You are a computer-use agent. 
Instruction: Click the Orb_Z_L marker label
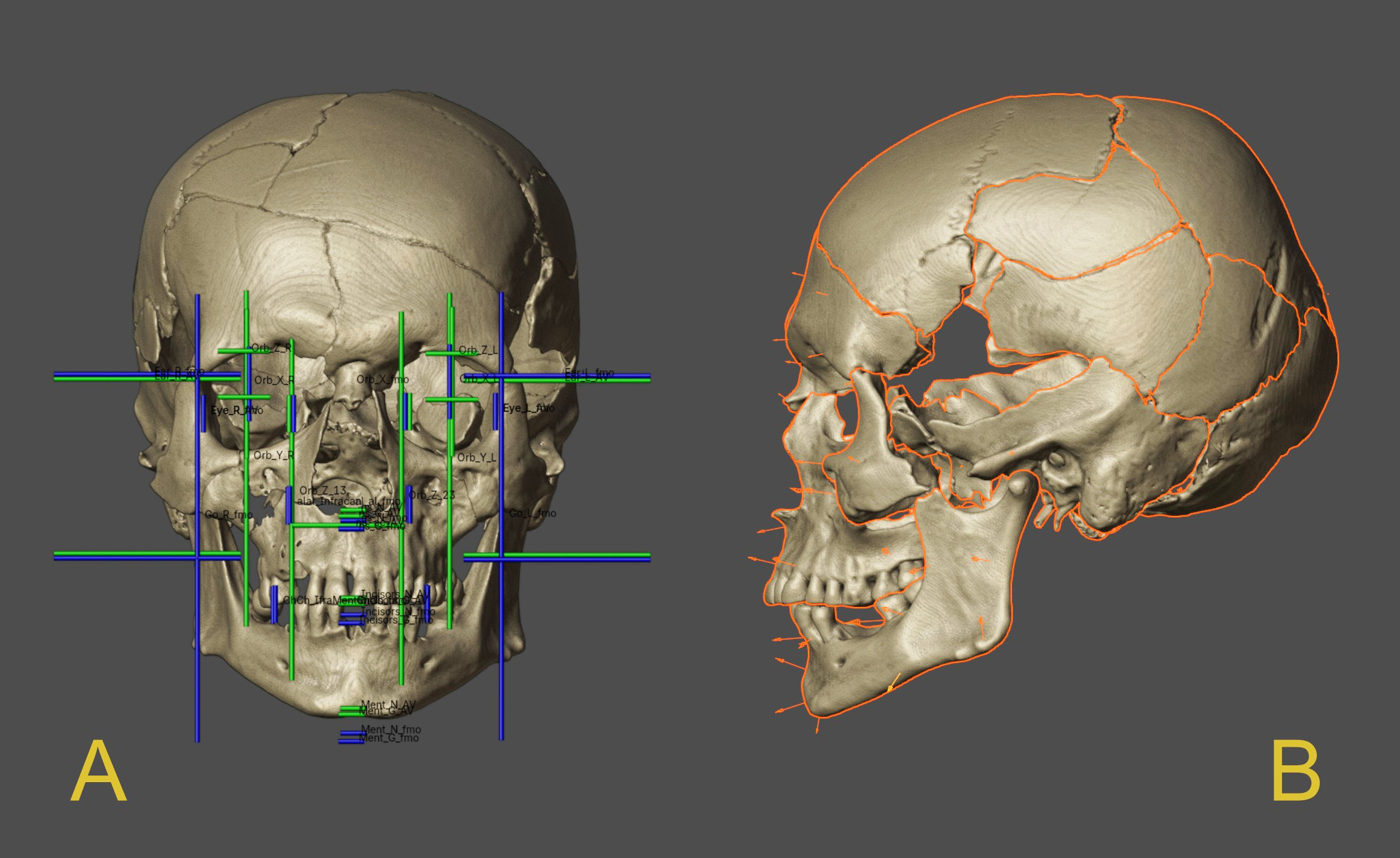pyautogui.click(x=478, y=350)
